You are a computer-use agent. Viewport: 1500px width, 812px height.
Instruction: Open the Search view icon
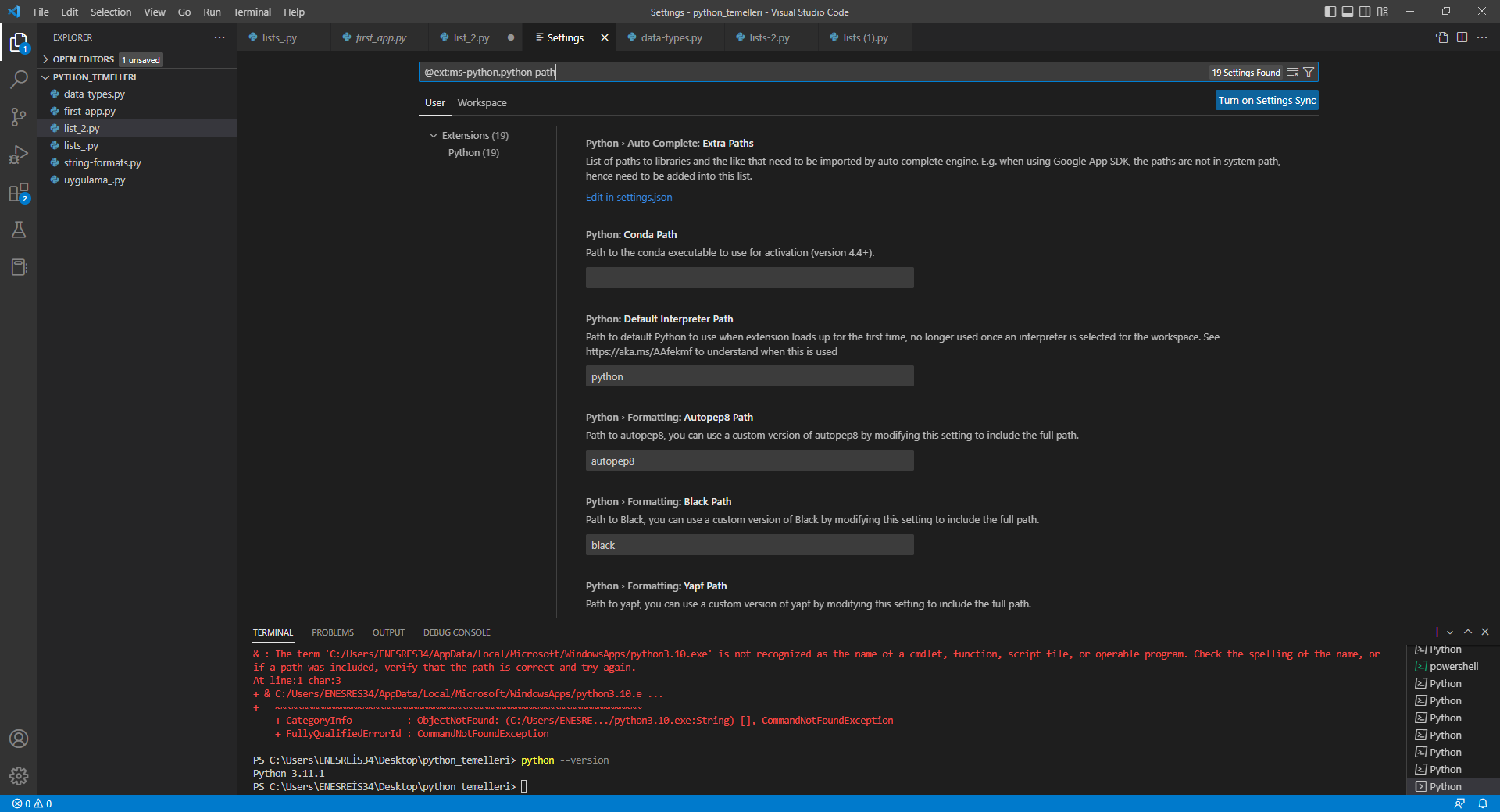pos(19,80)
